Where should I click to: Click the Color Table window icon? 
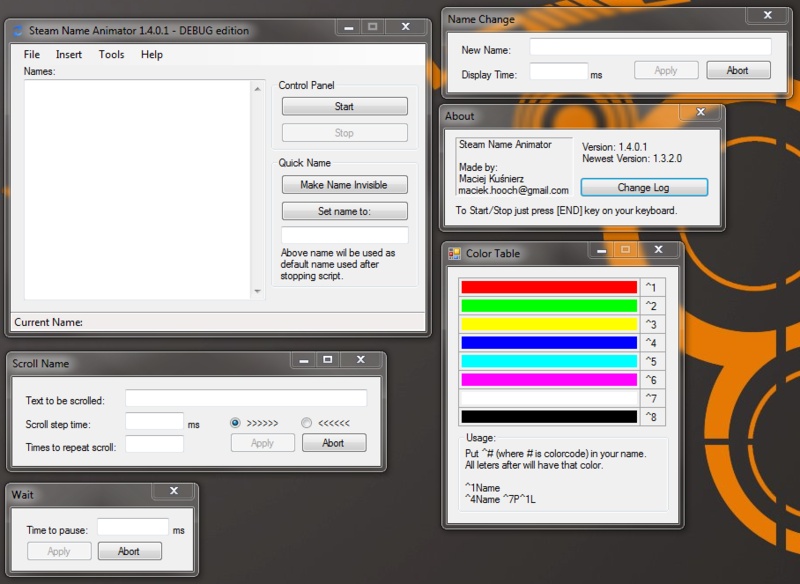click(x=454, y=253)
